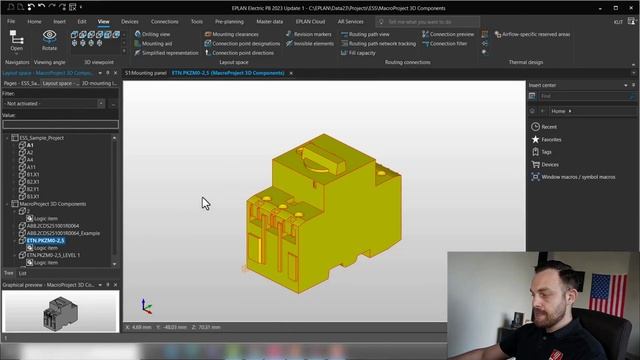Select the last top-row 3D viewpoint cube

click(x=116, y=34)
